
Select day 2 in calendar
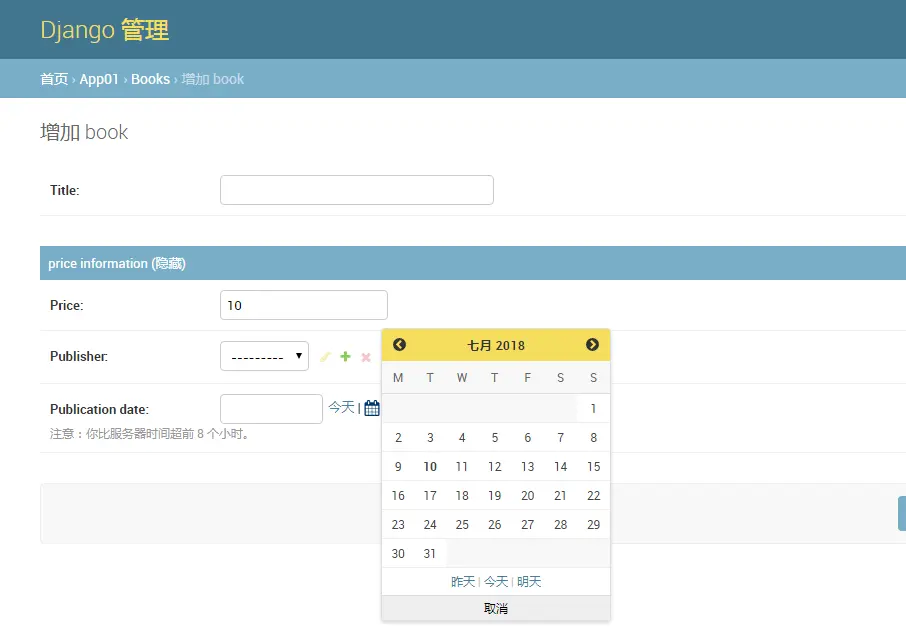click(x=398, y=437)
